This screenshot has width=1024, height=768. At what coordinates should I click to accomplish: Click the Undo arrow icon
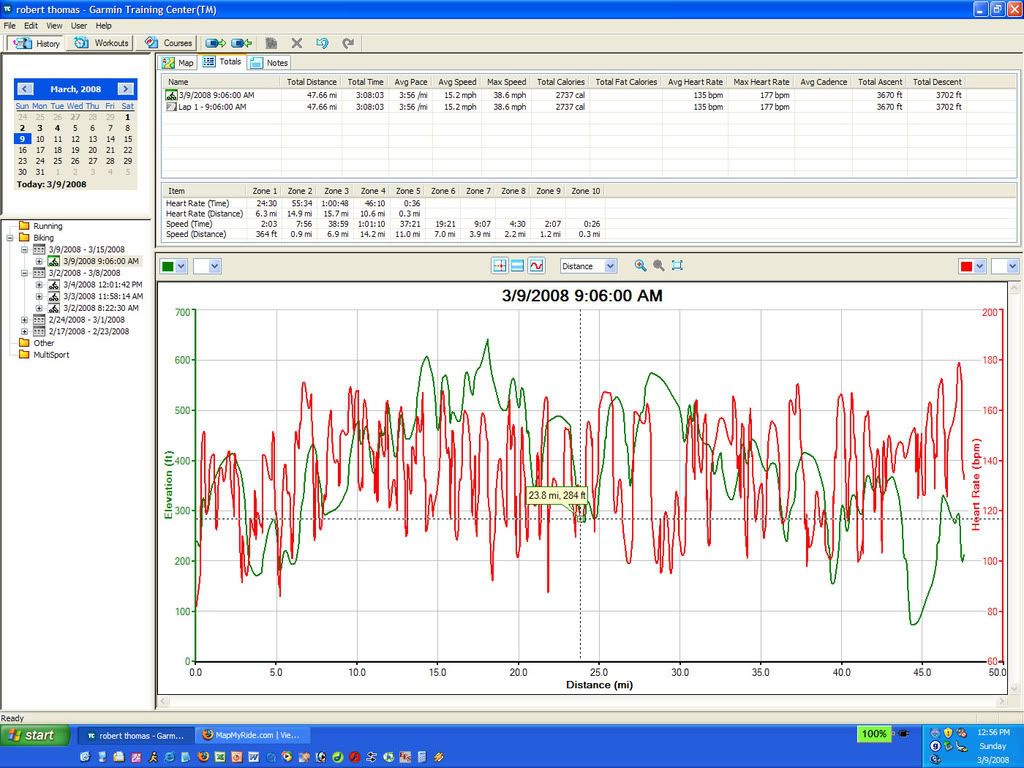click(x=322, y=43)
